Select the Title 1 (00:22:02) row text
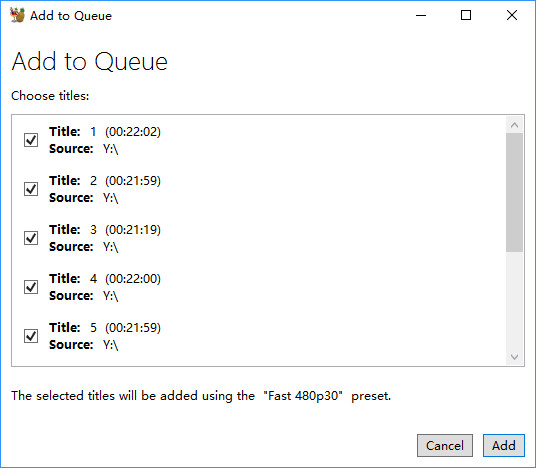 [x=105, y=132]
